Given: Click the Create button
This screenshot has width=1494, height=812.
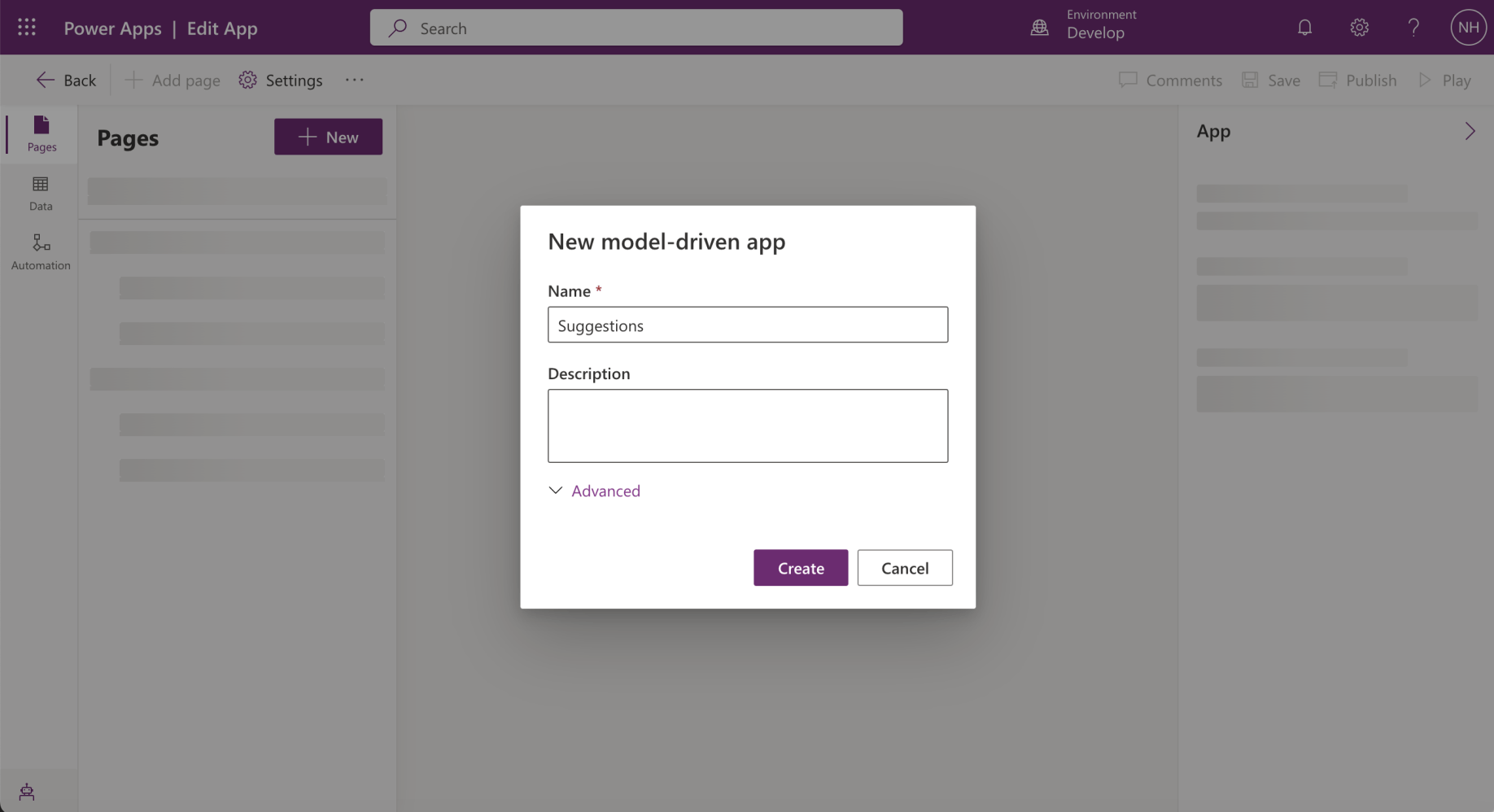Looking at the screenshot, I should 800,568.
